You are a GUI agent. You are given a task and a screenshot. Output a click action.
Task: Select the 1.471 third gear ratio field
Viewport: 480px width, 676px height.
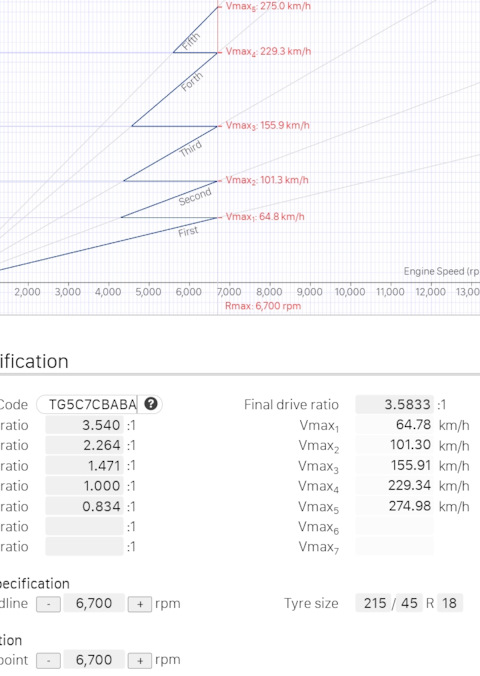pyautogui.click(x=85, y=466)
